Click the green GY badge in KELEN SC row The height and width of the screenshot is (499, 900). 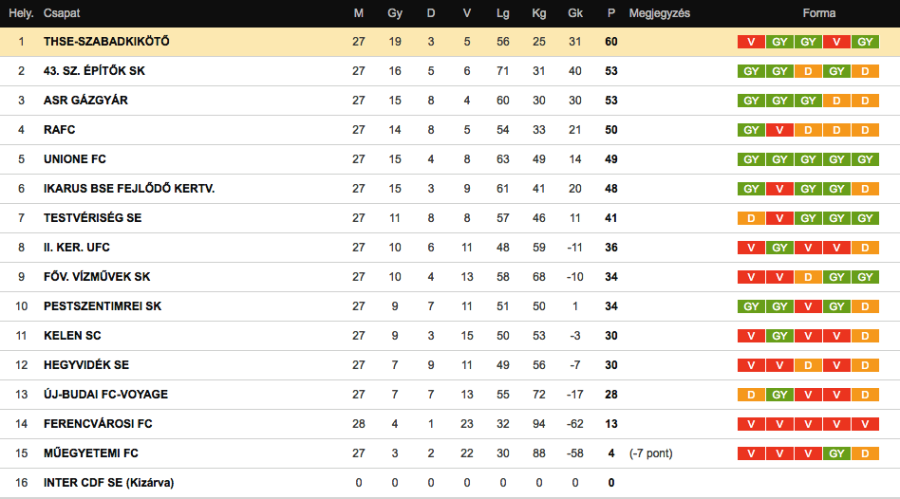pos(779,336)
